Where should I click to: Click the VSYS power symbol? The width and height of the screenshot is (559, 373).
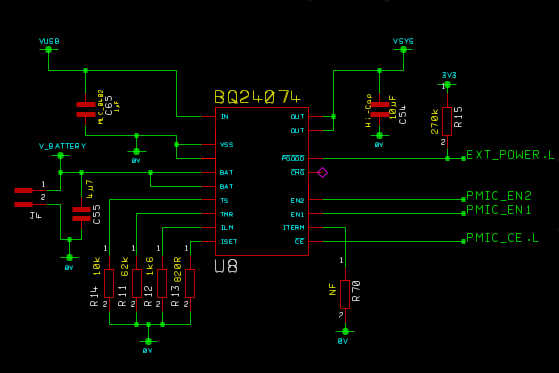[x=403, y=46]
